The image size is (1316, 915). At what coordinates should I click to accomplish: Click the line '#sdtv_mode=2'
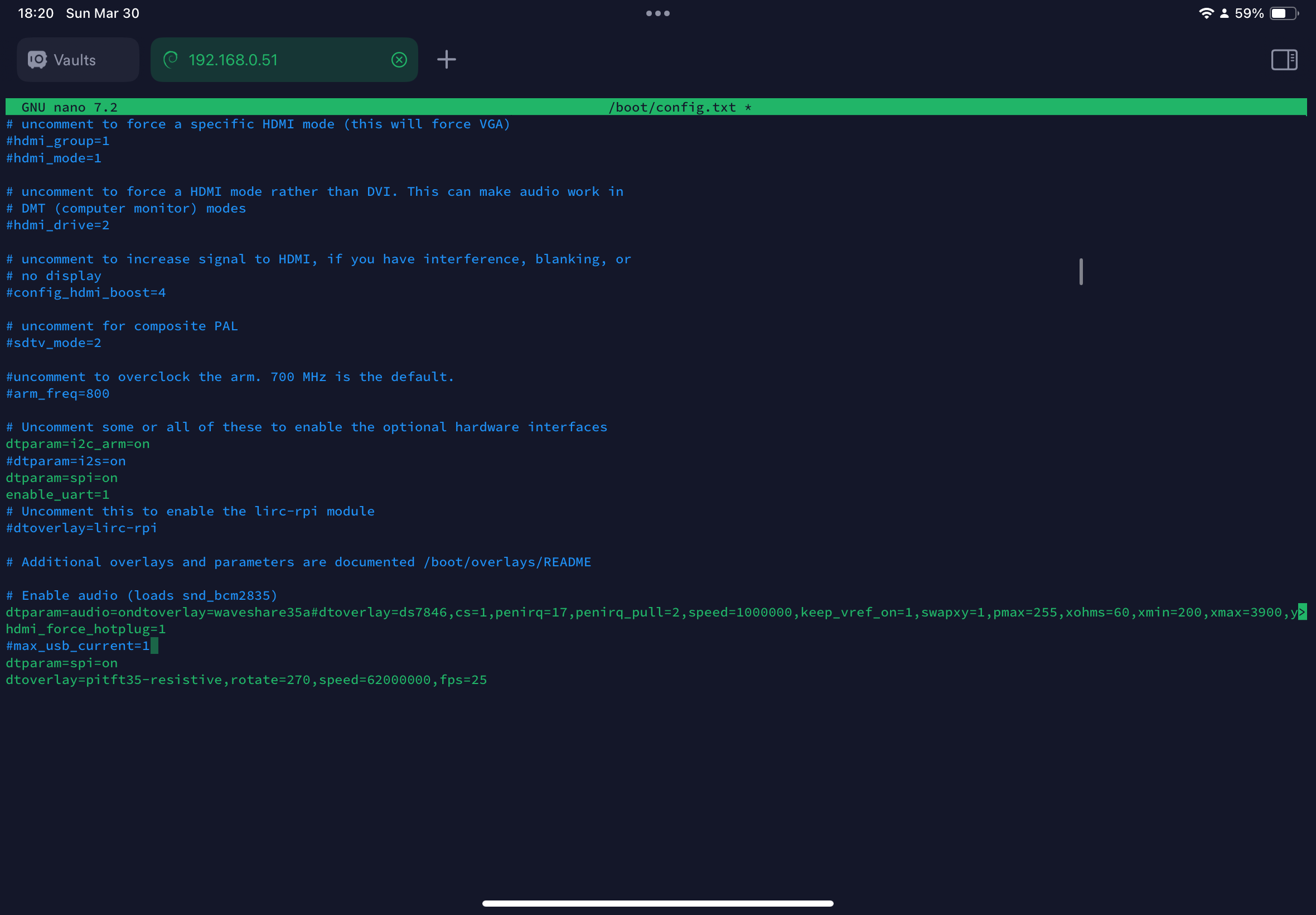click(x=54, y=343)
